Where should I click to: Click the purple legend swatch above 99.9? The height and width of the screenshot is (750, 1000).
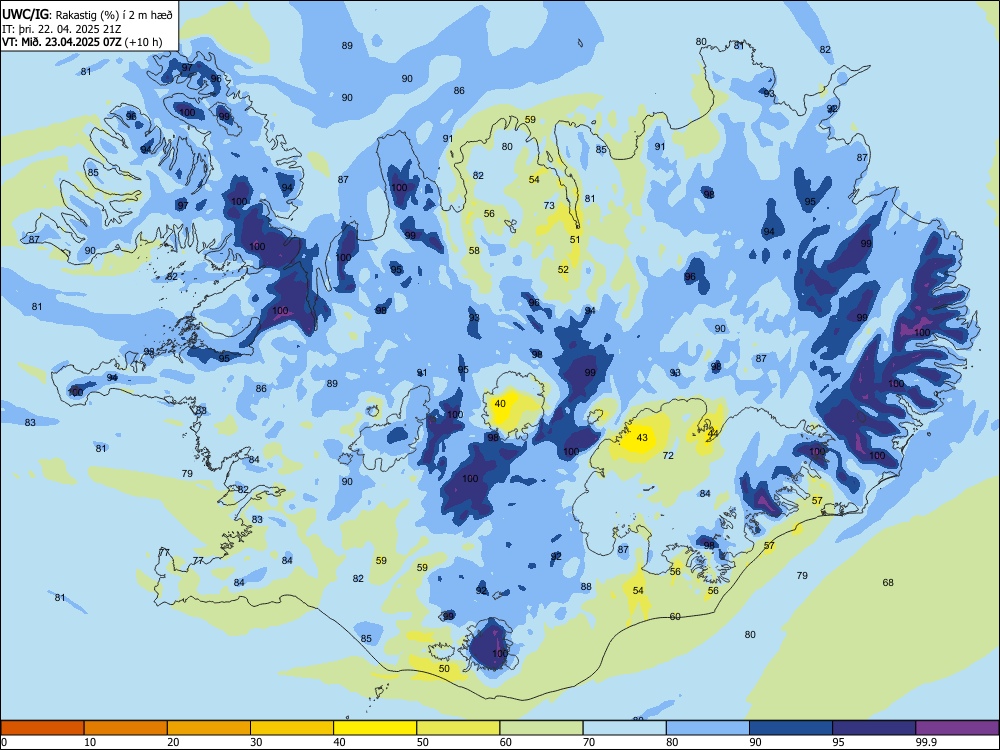[957, 728]
